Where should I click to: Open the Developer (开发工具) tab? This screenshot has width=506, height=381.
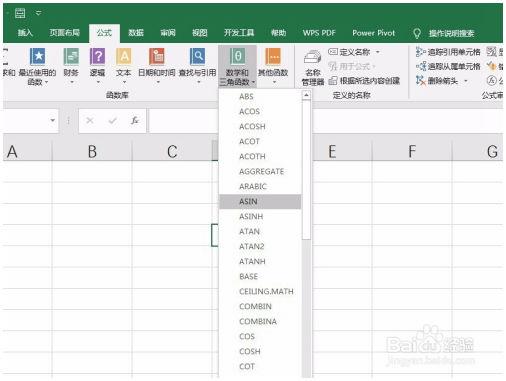click(x=239, y=33)
